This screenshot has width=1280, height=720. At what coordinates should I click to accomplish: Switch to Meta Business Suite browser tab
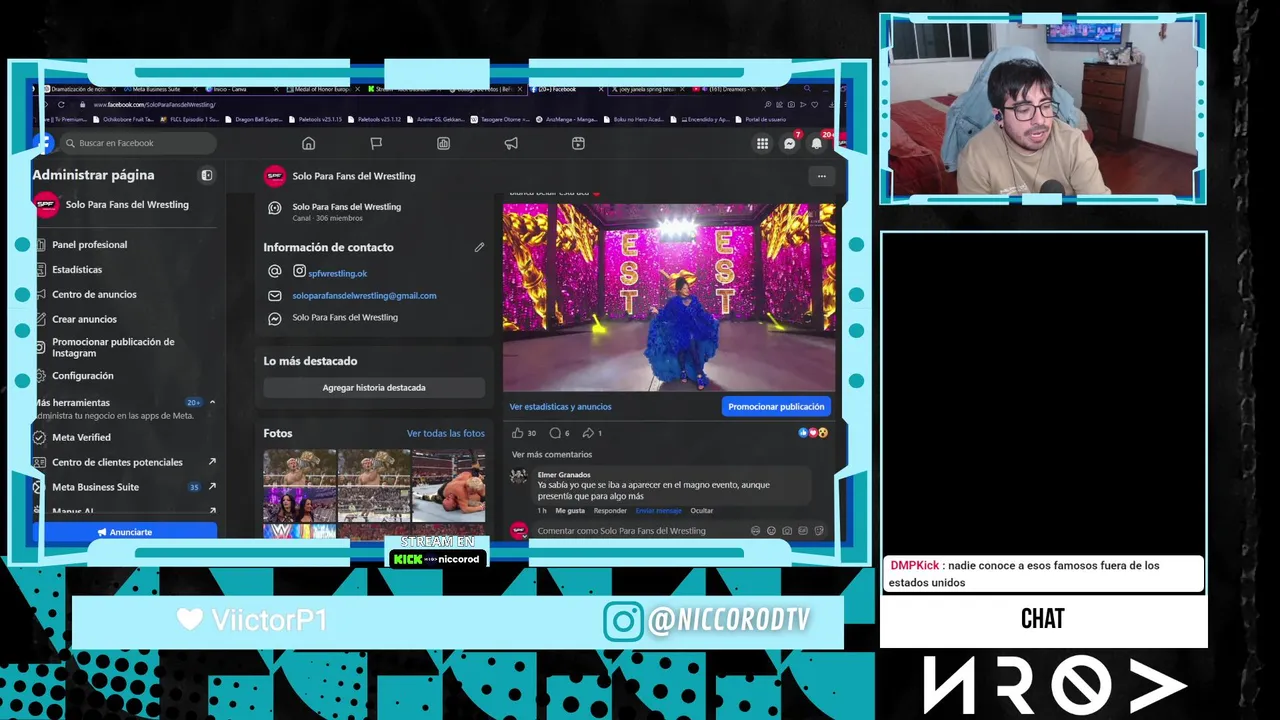point(155,89)
